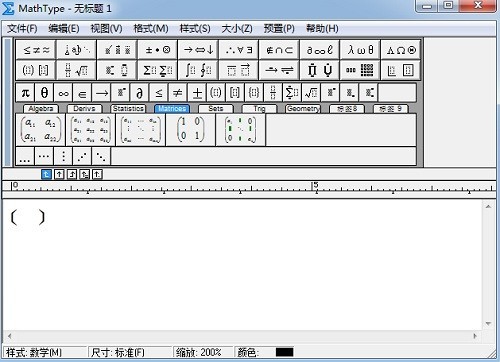Open the 编辑(E) menu
Image resolution: width=500 pixels, height=362 pixels.
64,29
